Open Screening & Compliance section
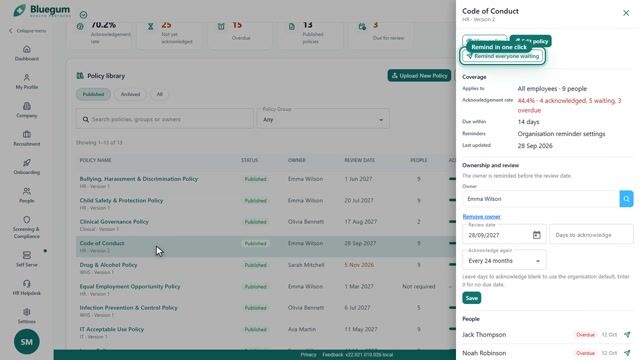Screen dimensions: 640x360 tap(27, 227)
